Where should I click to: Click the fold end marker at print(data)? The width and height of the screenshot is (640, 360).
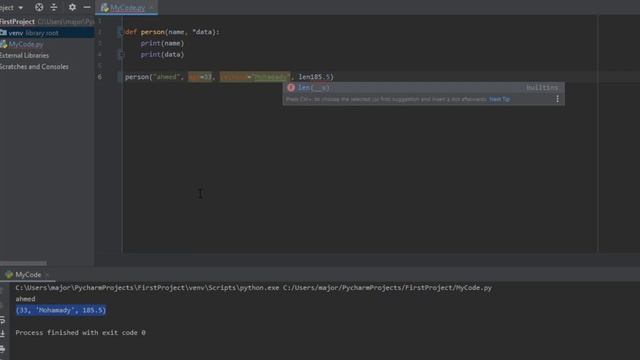pos(121,54)
